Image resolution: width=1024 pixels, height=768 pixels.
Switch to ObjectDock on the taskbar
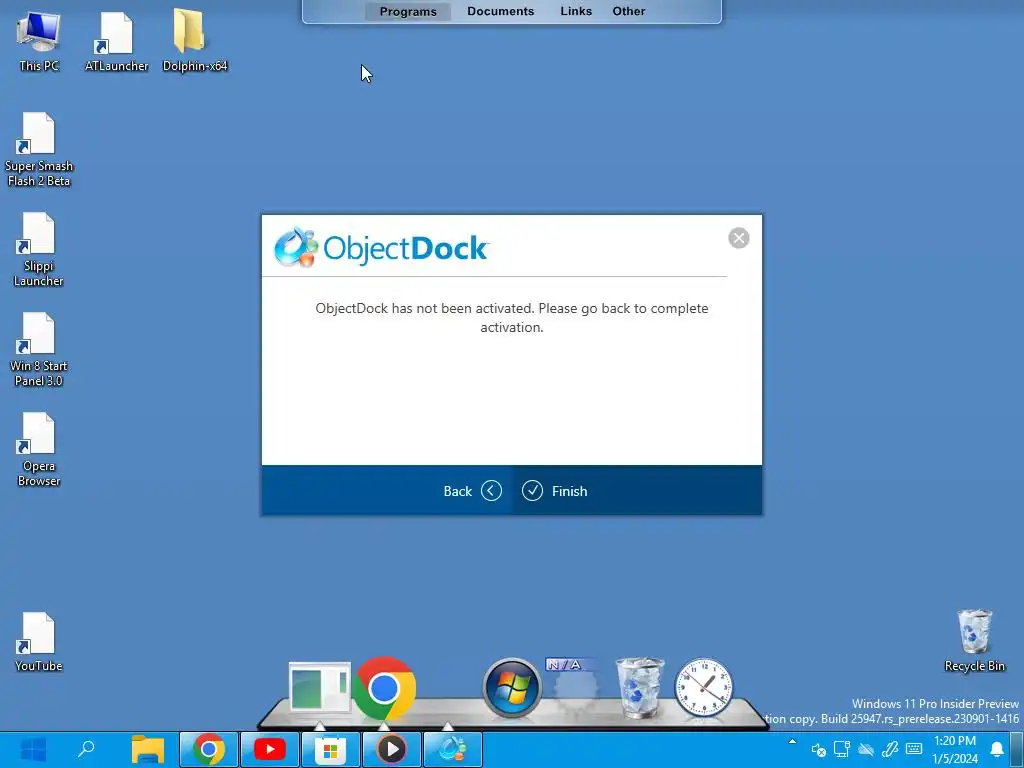(453, 749)
